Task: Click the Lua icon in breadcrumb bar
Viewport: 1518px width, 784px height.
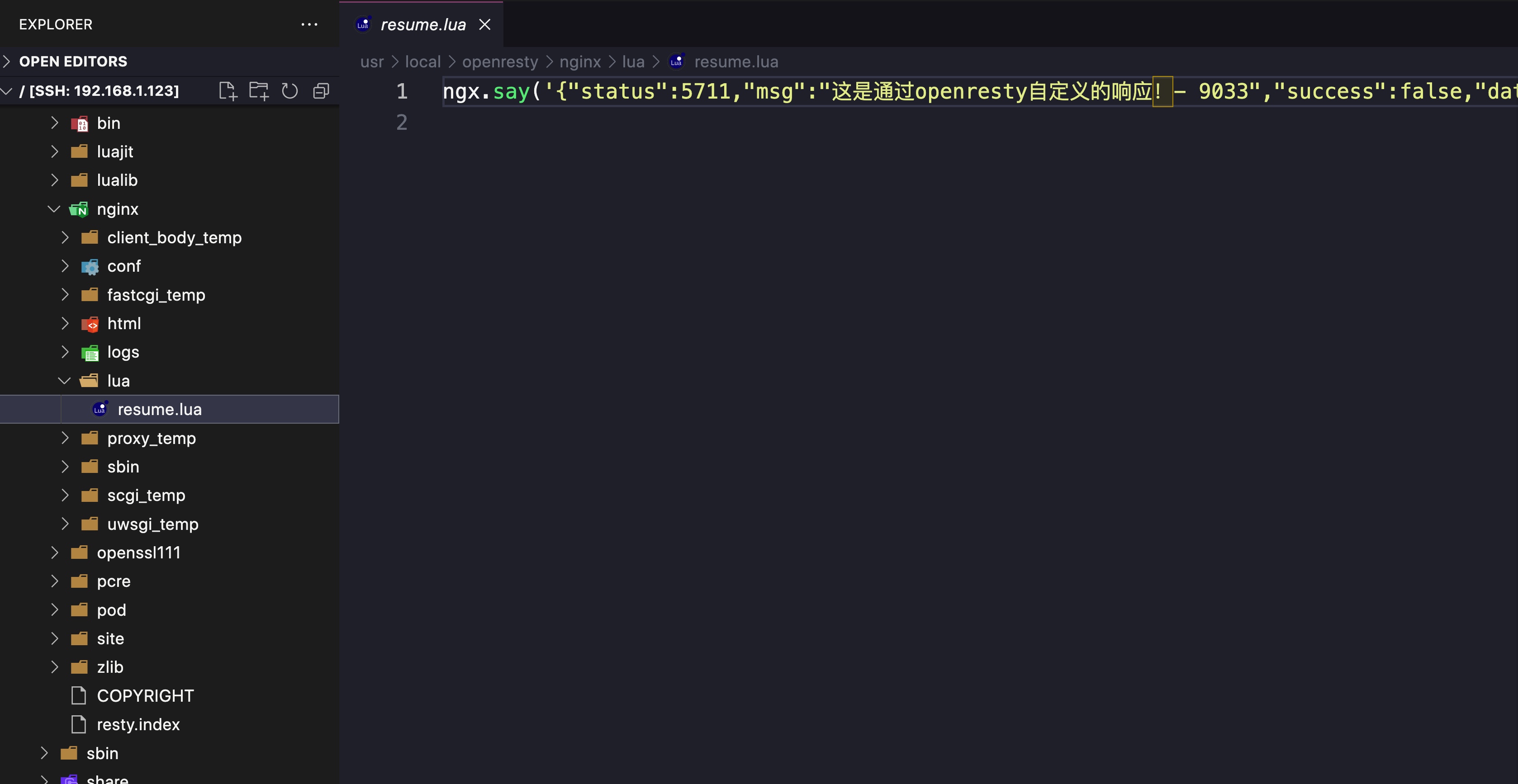Action: tap(677, 62)
